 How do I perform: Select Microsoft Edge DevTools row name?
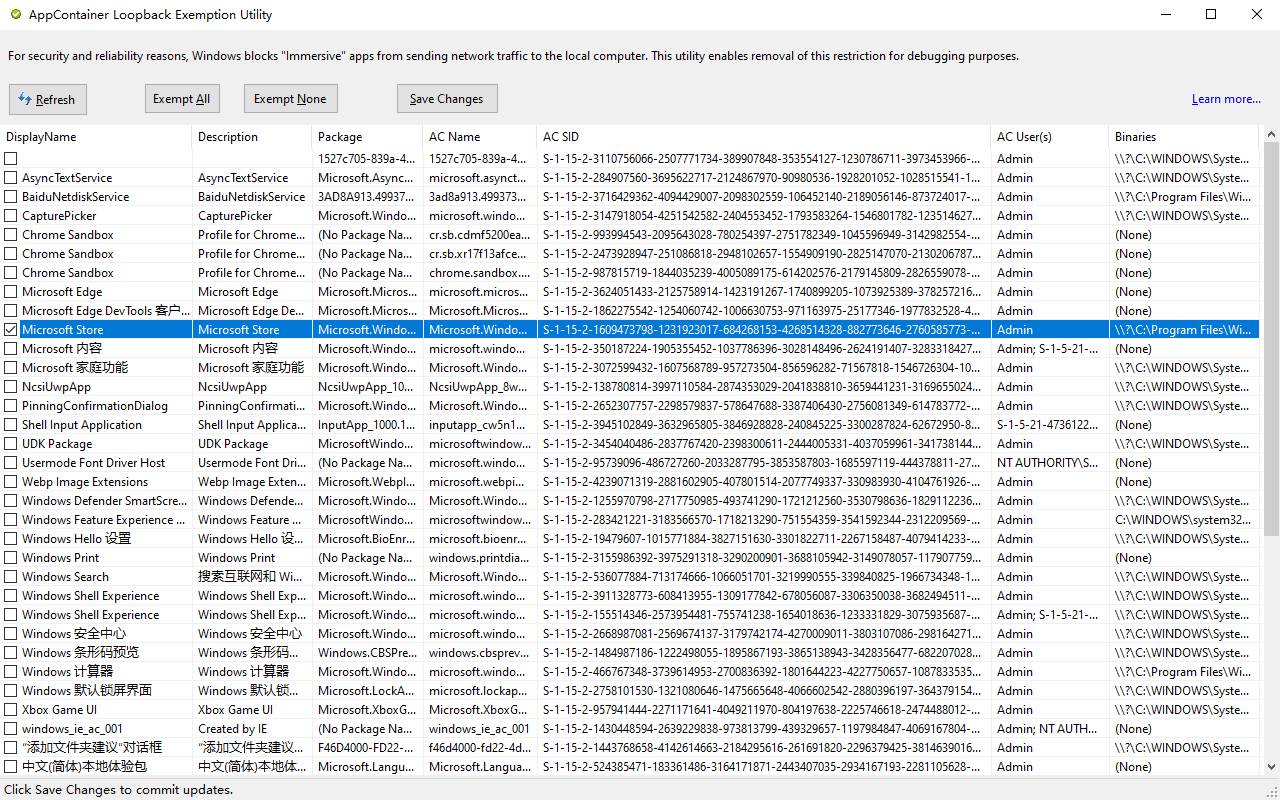point(104,310)
